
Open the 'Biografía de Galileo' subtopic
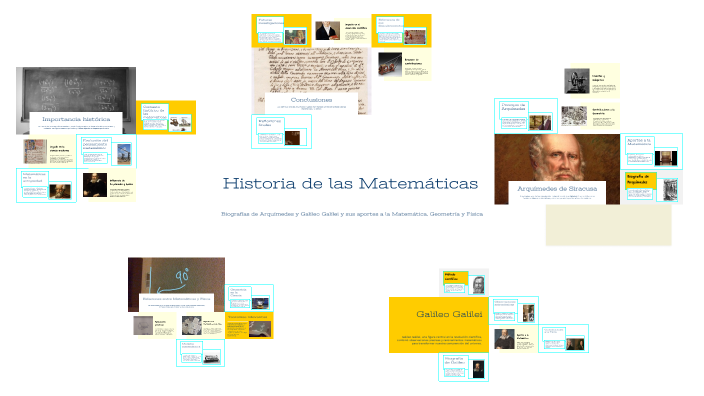point(463,367)
